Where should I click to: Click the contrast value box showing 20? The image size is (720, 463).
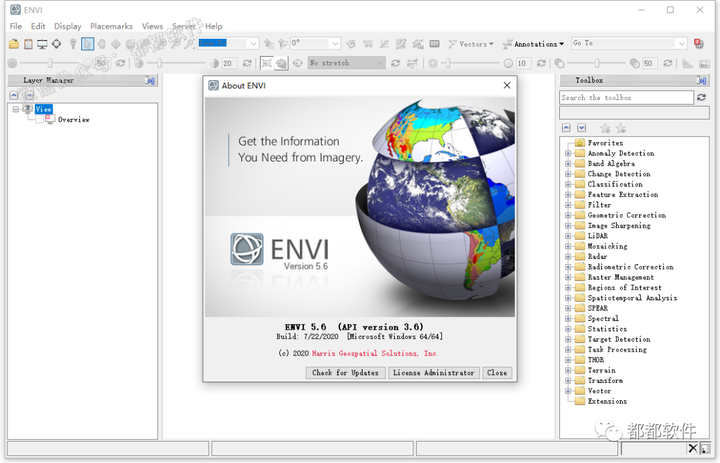coord(229,63)
